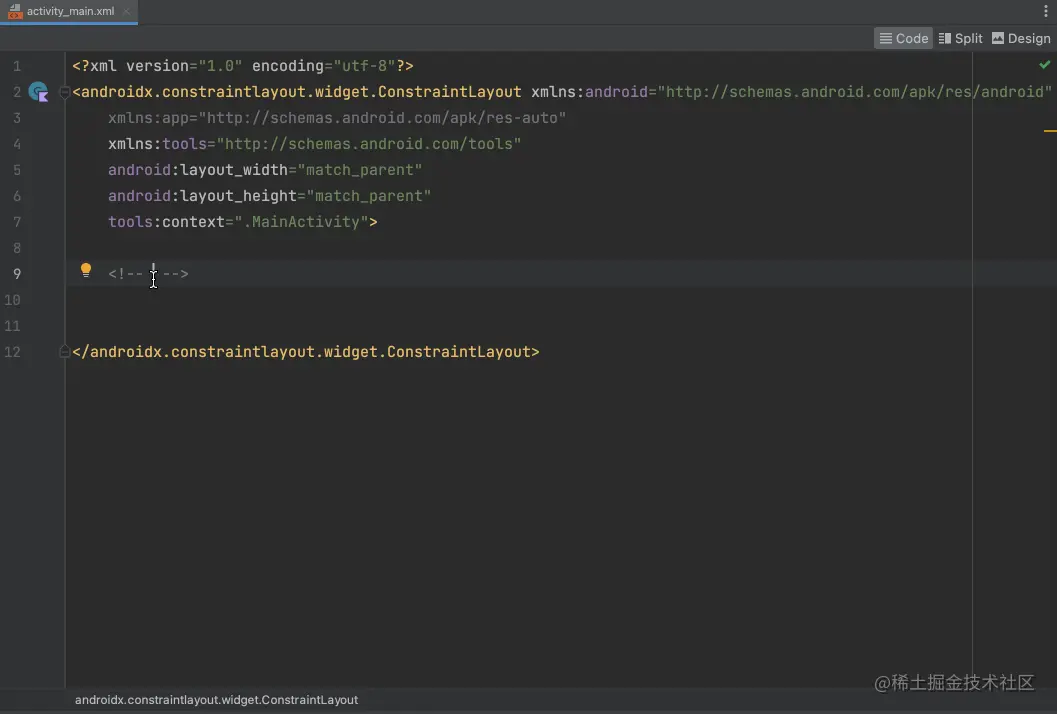
Task: Collapse the ConstraintLayout opening tag fold
Action: (x=64, y=92)
